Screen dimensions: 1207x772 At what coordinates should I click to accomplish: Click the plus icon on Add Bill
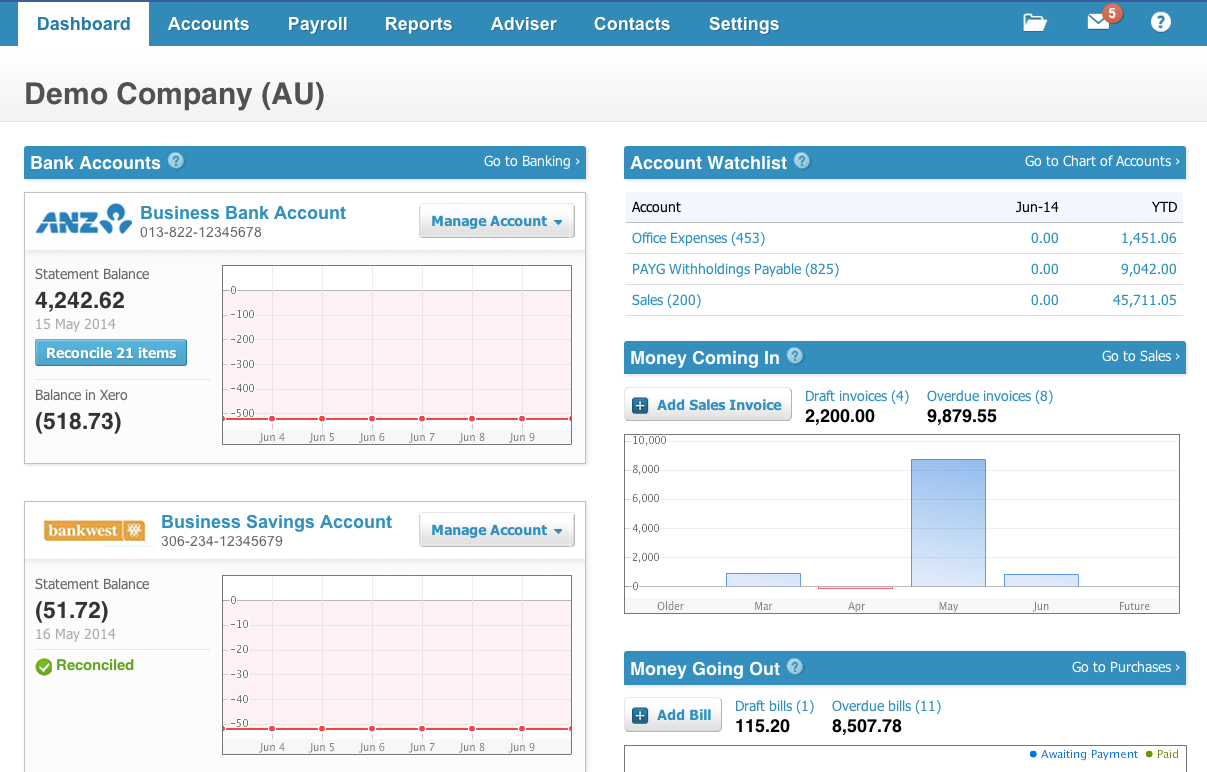[x=639, y=714]
